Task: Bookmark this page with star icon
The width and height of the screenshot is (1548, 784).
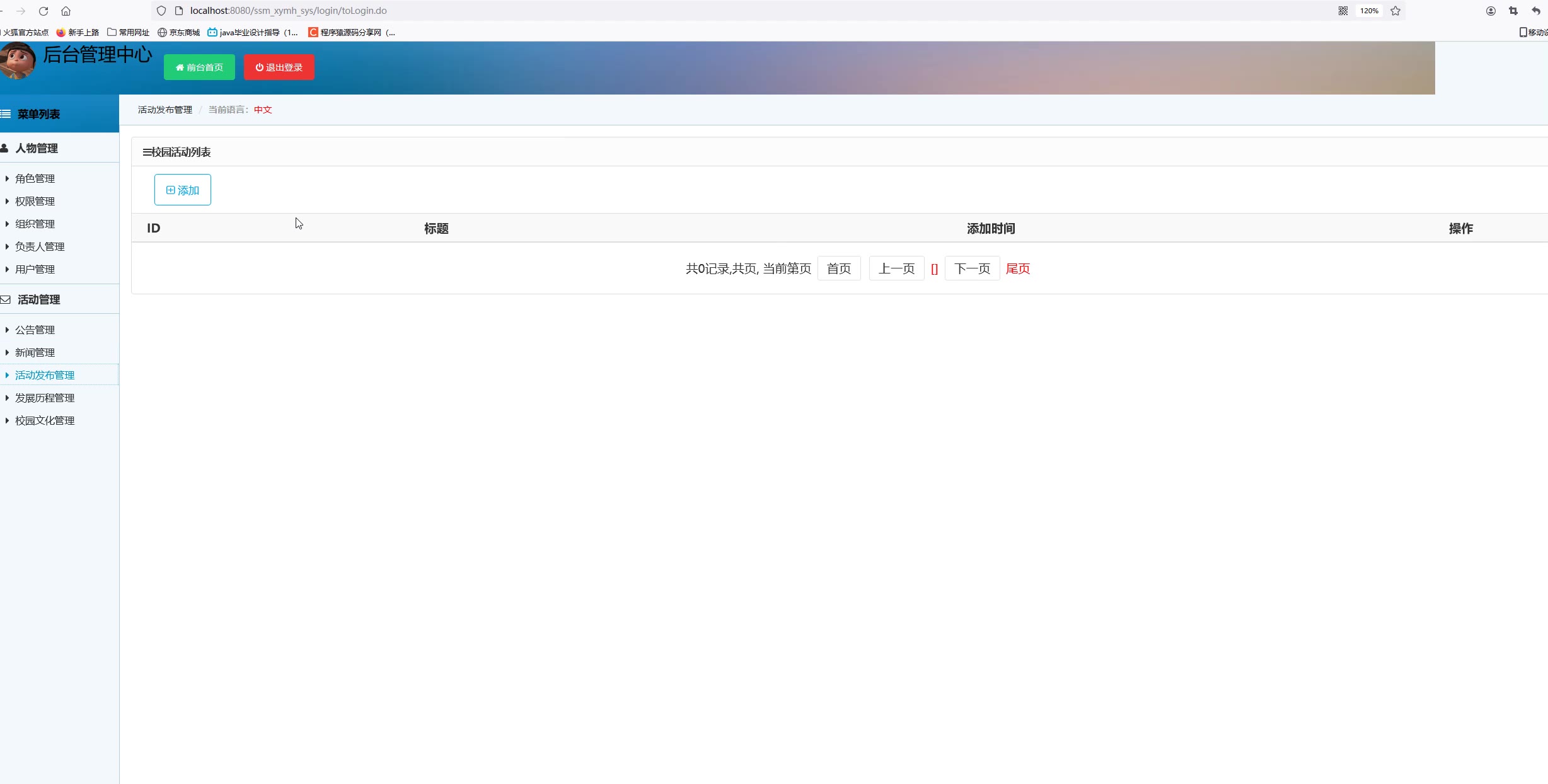Action: click(1395, 11)
